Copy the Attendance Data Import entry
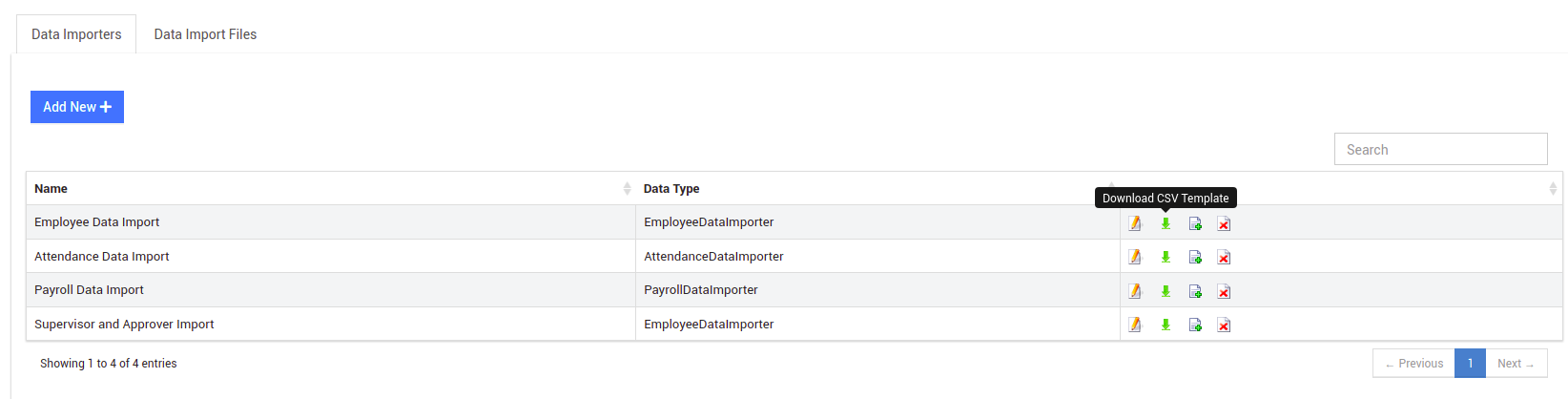This screenshot has width=1568, height=399. coord(1195,257)
